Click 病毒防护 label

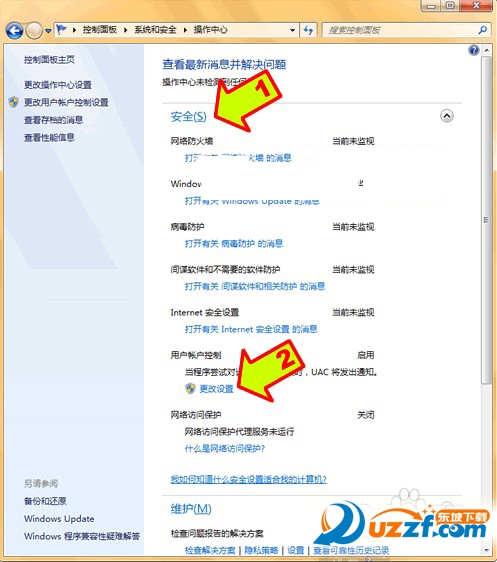[187, 227]
